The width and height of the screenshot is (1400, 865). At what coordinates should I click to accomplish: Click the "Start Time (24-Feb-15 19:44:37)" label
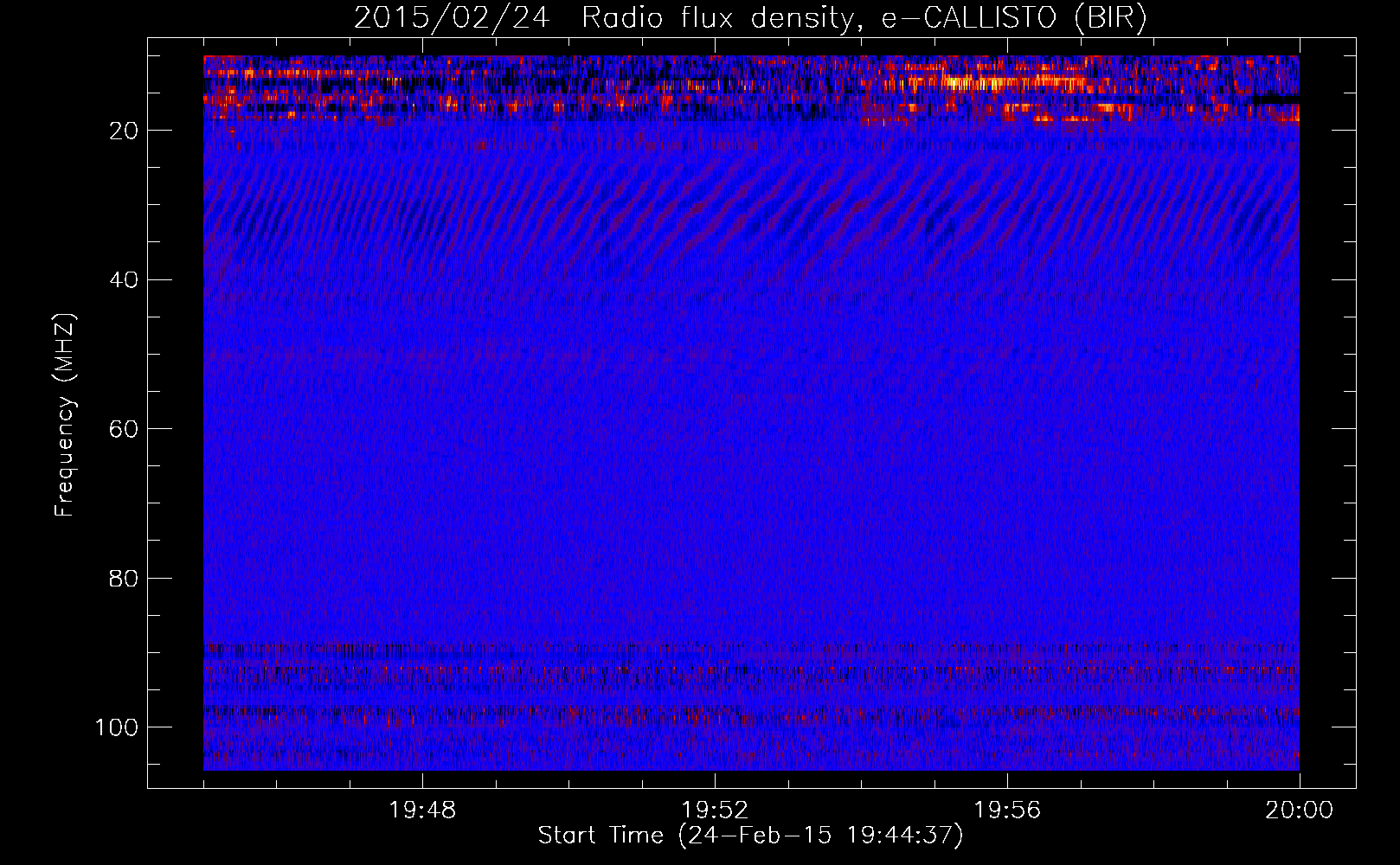[750, 836]
